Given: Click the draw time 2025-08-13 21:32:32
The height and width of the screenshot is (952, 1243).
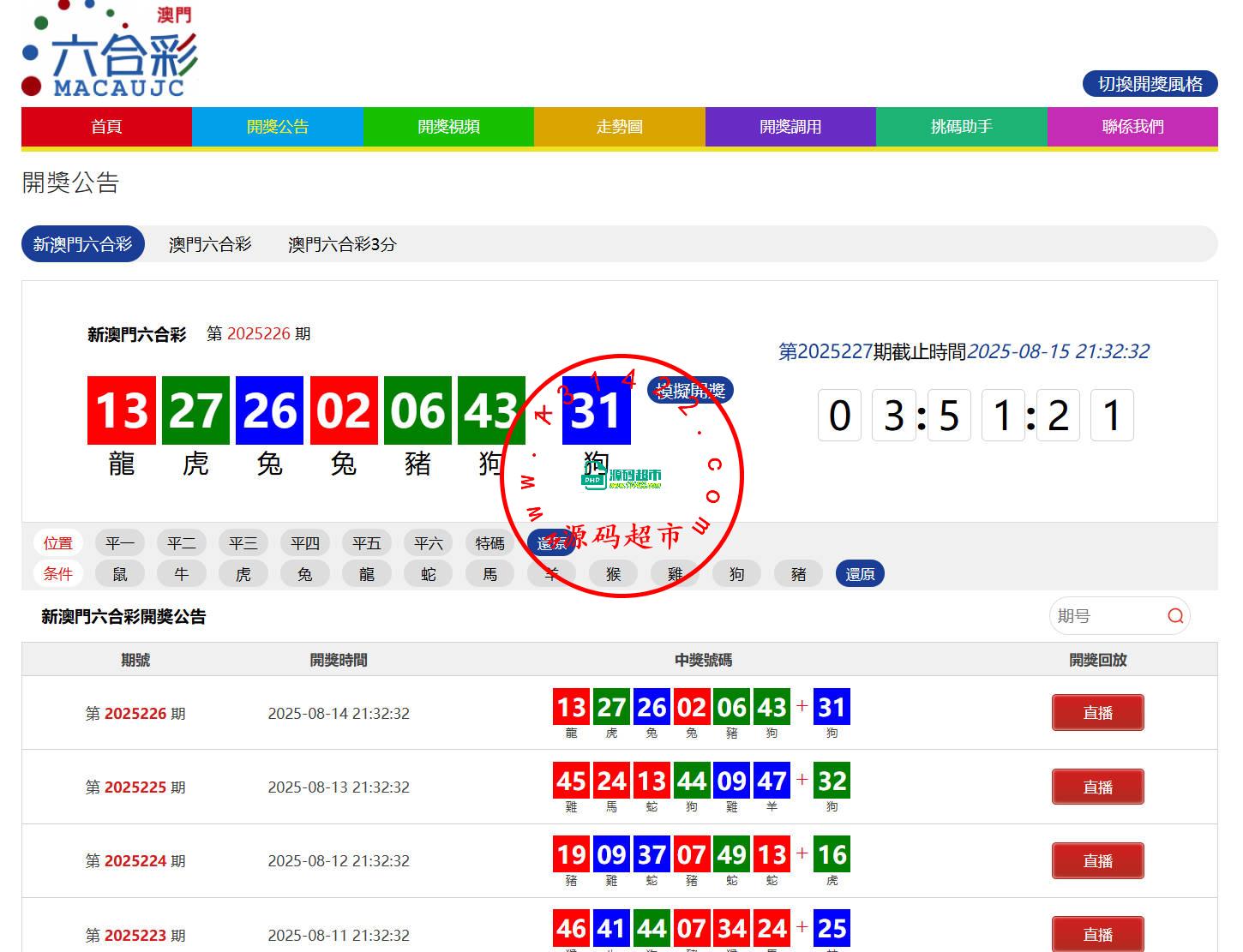Looking at the screenshot, I should tap(339, 787).
